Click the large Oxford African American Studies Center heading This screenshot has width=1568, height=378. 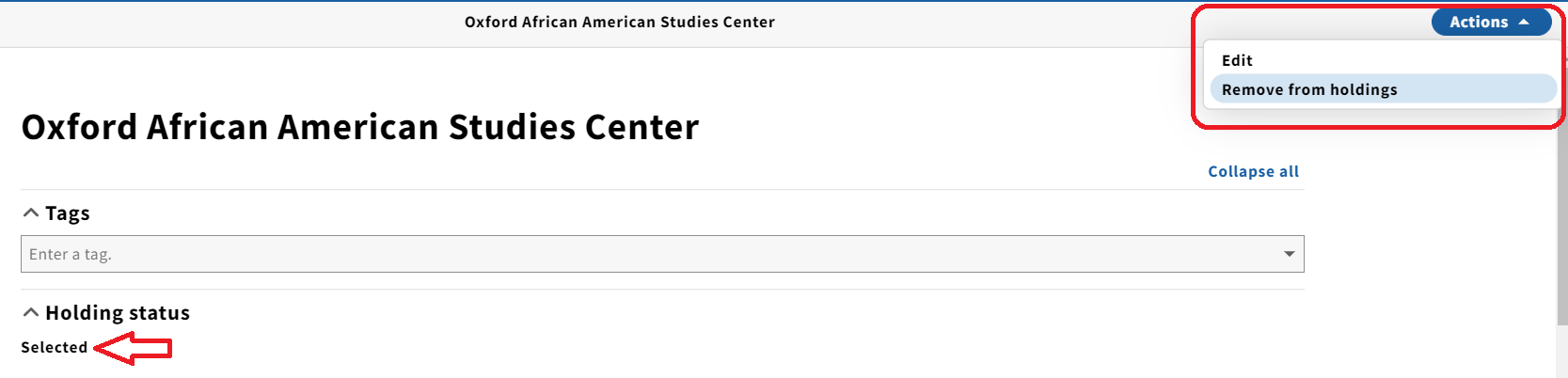click(x=360, y=127)
